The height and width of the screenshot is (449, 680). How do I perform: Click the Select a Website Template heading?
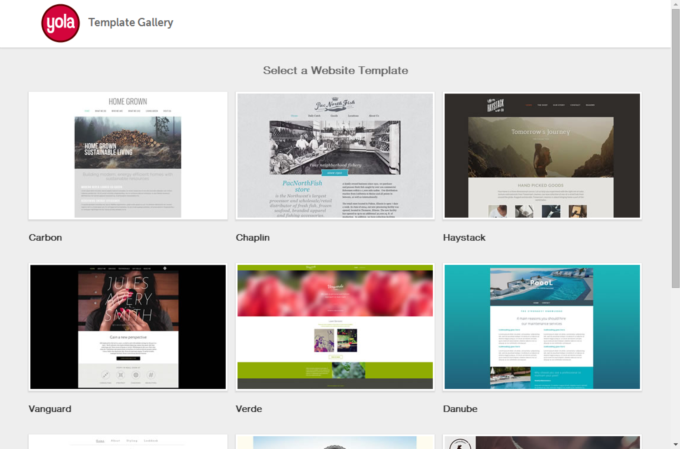tap(336, 70)
